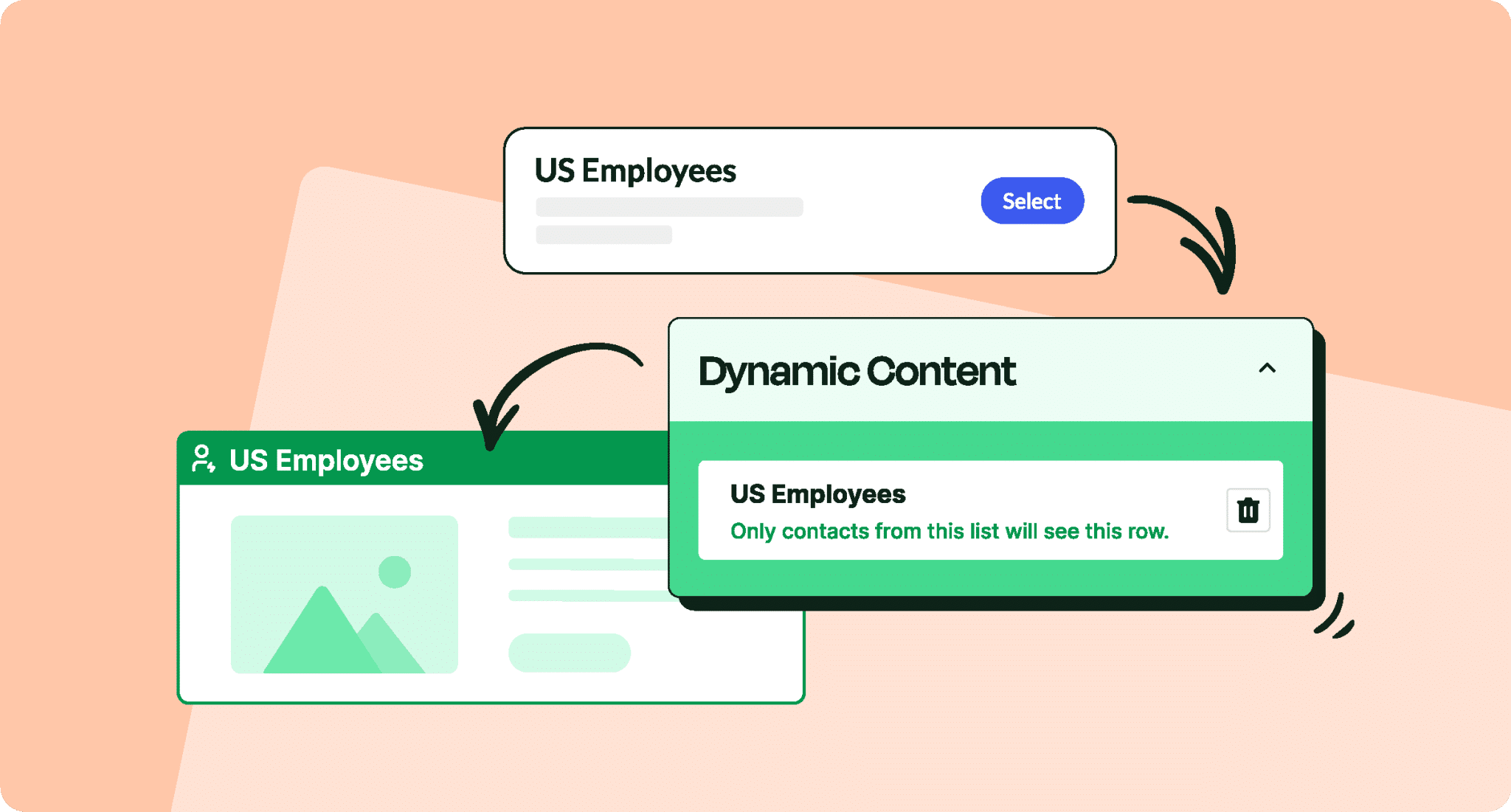Click the blue Select button

coord(1031,201)
